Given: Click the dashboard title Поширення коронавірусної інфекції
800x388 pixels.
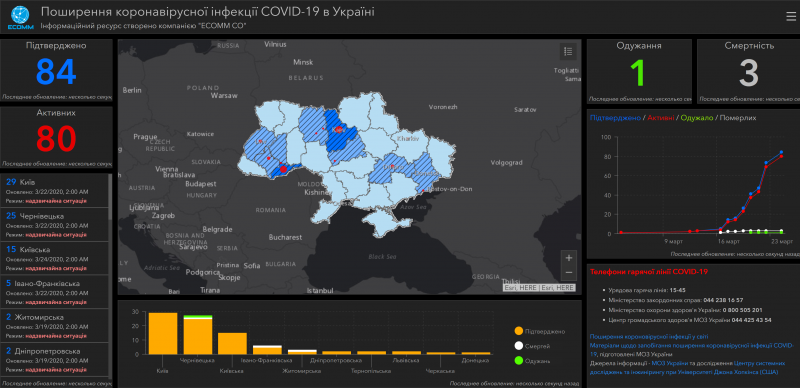Looking at the screenshot, I should [x=207, y=12].
